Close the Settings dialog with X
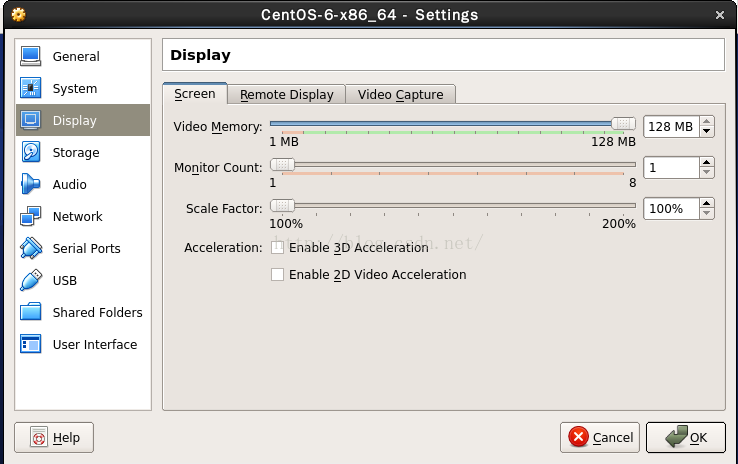The height and width of the screenshot is (464, 738). [720, 15]
